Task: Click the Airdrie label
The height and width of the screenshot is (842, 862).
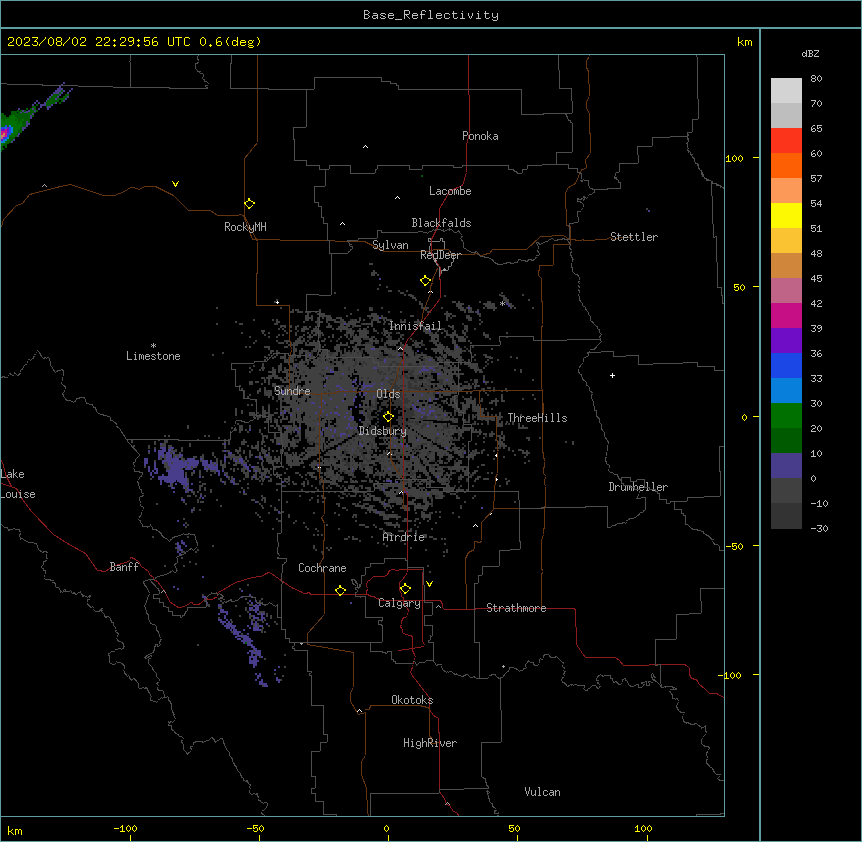Action: coord(404,537)
